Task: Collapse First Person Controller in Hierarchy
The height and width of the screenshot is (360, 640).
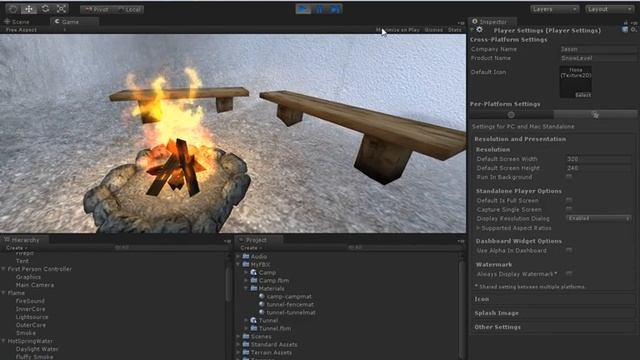Action: tap(4, 269)
